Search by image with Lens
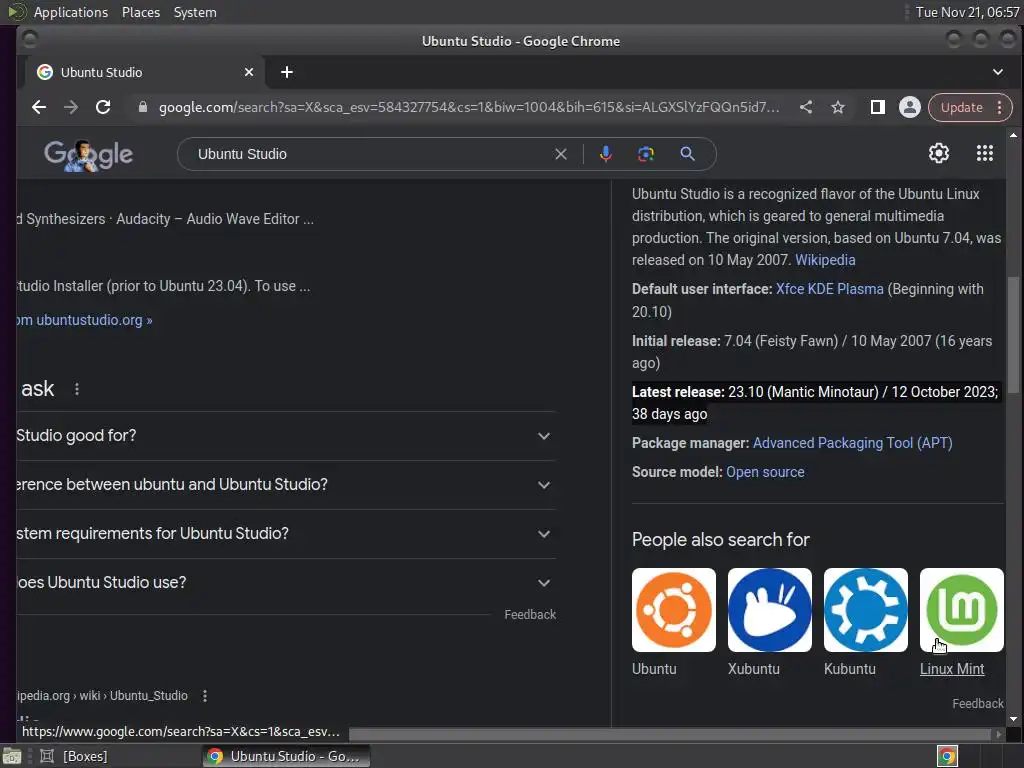 pyautogui.click(x=646, y=154)
